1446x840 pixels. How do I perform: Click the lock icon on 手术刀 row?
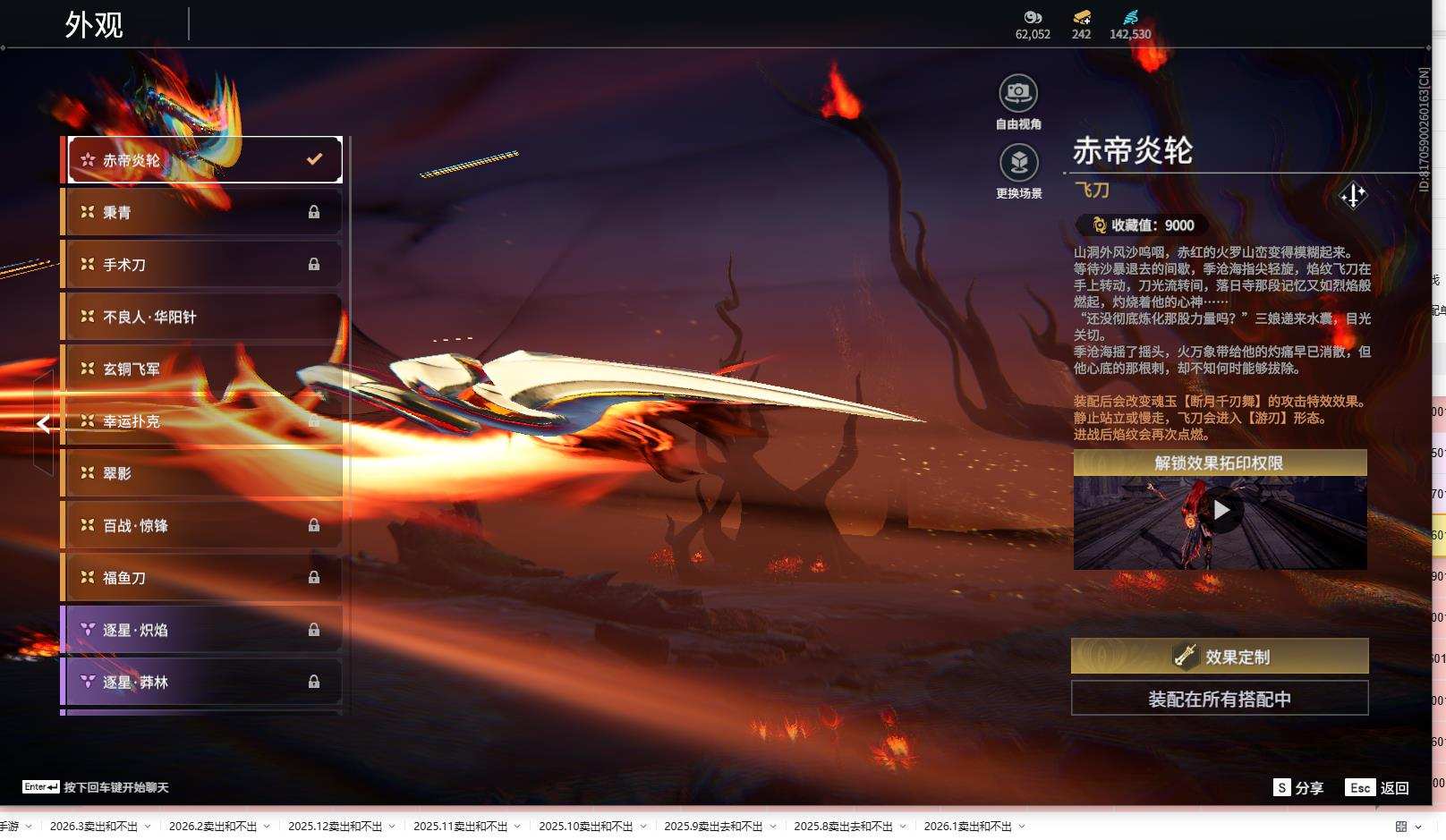point(314,264)
